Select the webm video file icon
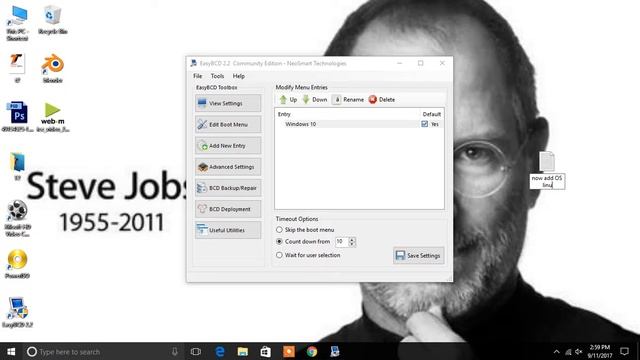 point(53,117)
